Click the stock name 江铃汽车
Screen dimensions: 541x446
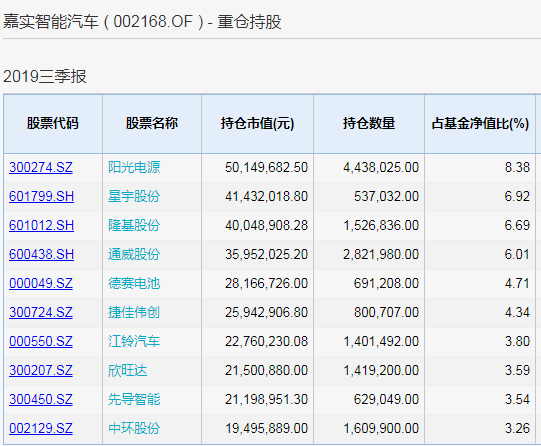tap(134, 341)
